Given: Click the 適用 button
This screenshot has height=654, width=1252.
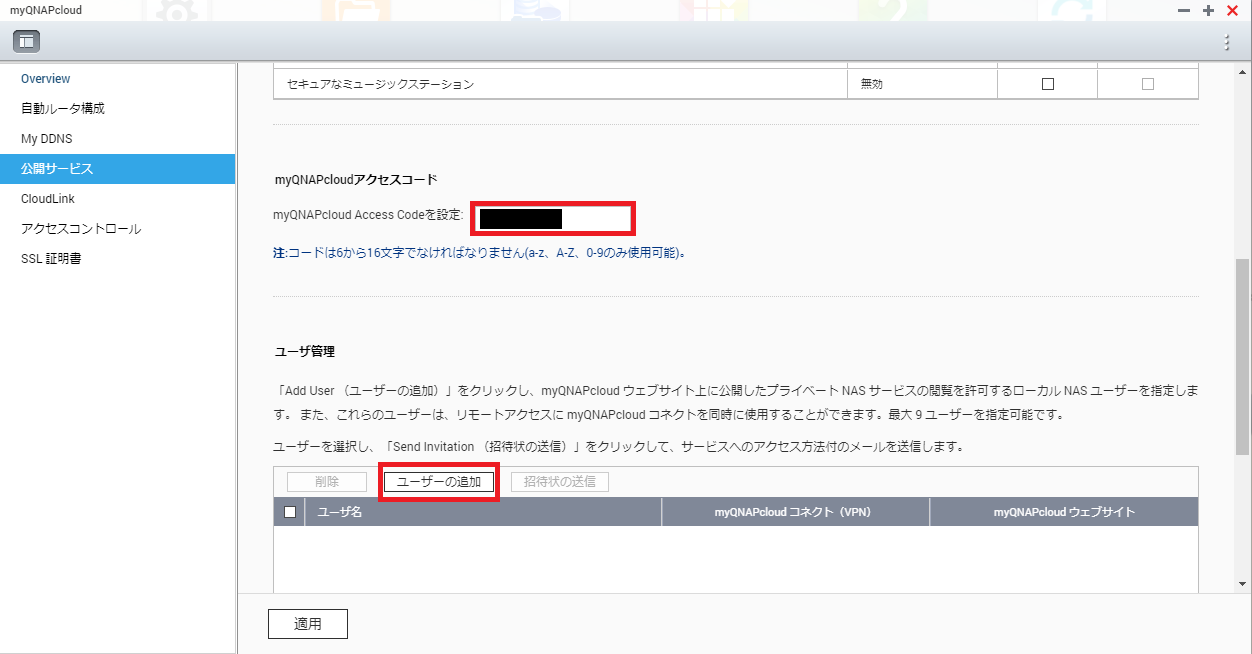Looking at the screenshot, I should [x=308, y=624].
